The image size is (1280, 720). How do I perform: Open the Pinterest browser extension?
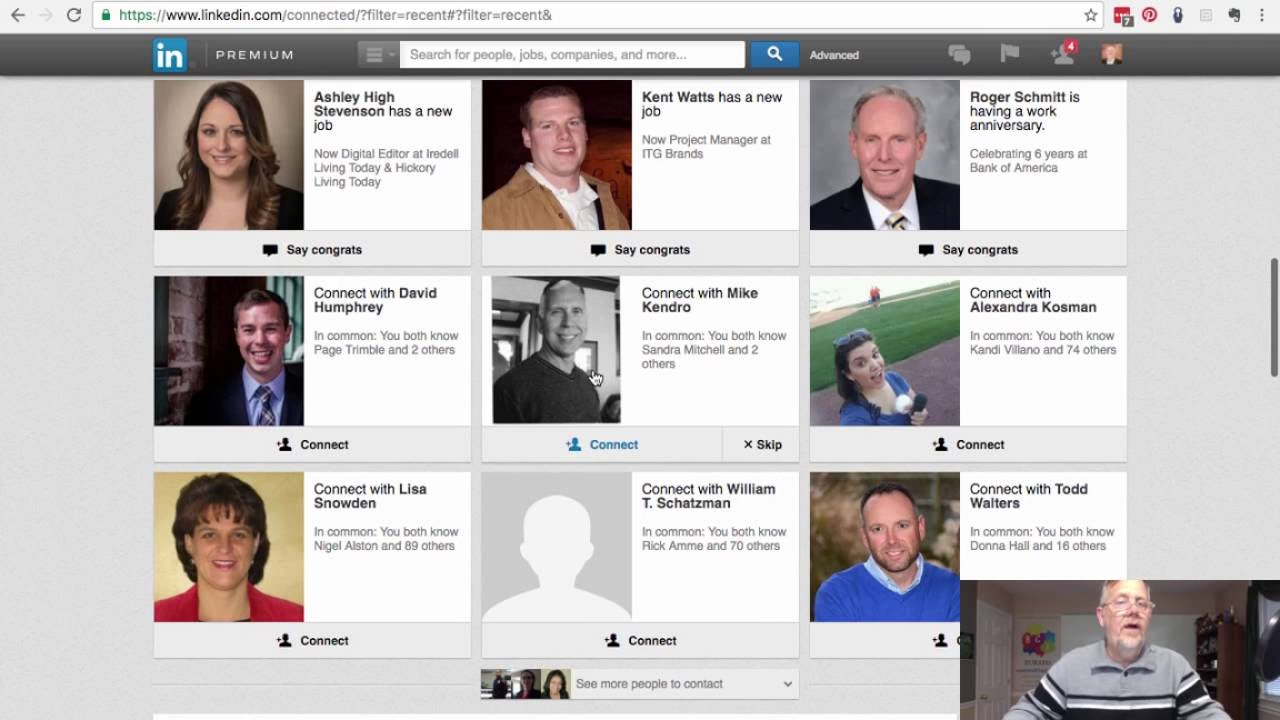(1150, 15)
